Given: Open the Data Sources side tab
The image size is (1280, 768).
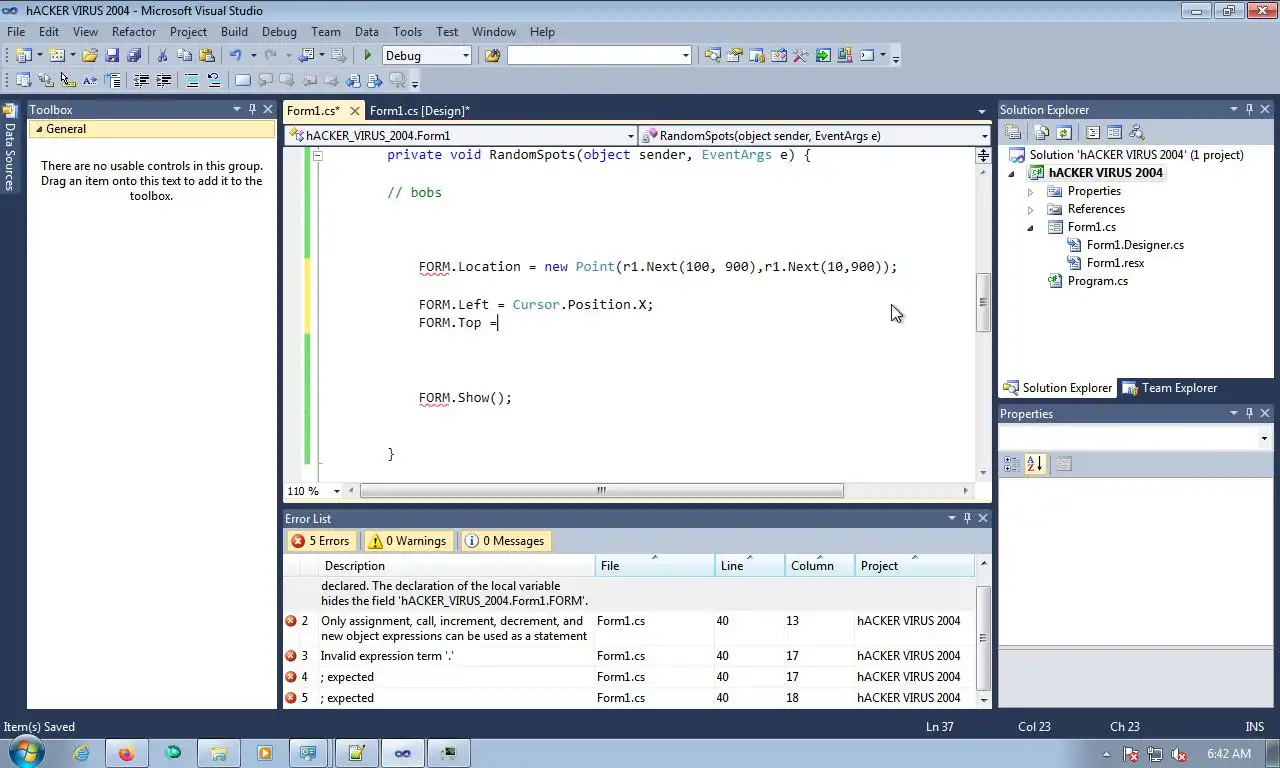Looking at the screenshot, I should pos(9,148).
